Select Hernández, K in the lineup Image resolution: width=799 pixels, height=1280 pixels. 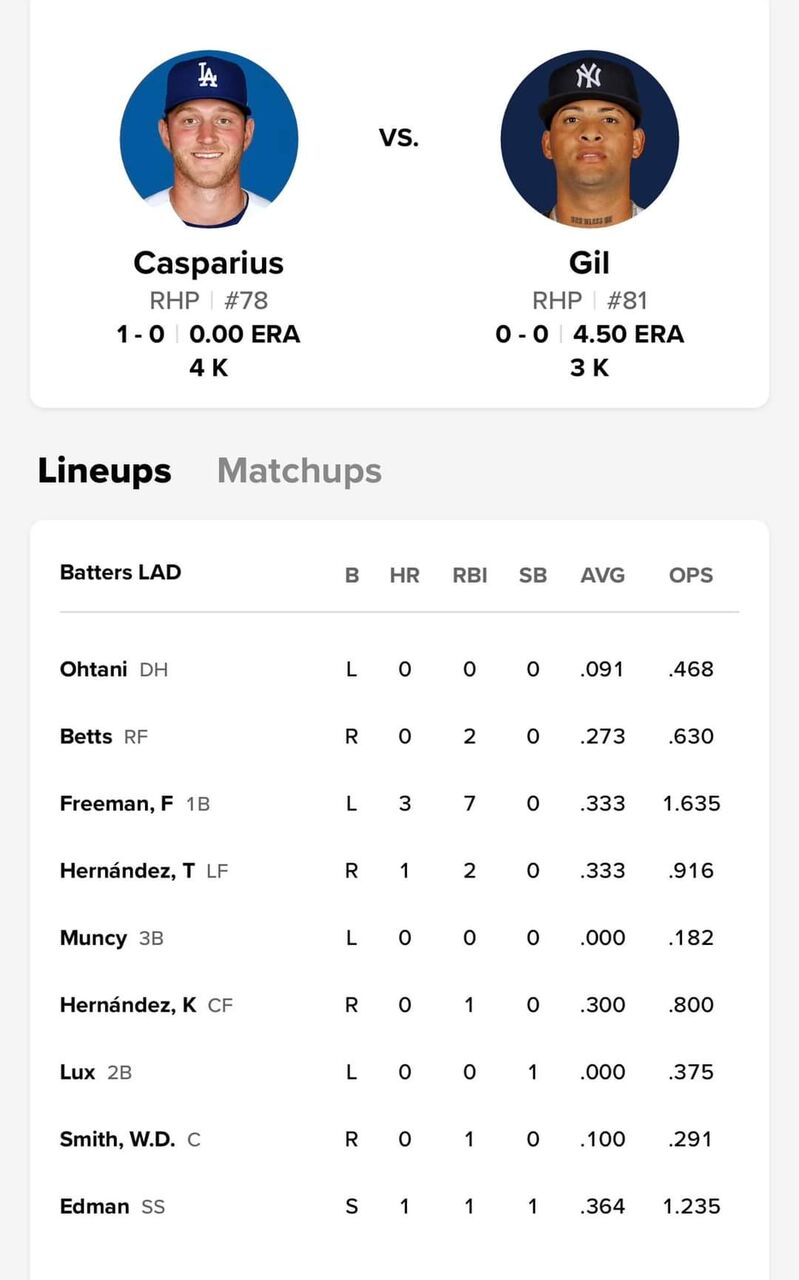click(128, 1005)
